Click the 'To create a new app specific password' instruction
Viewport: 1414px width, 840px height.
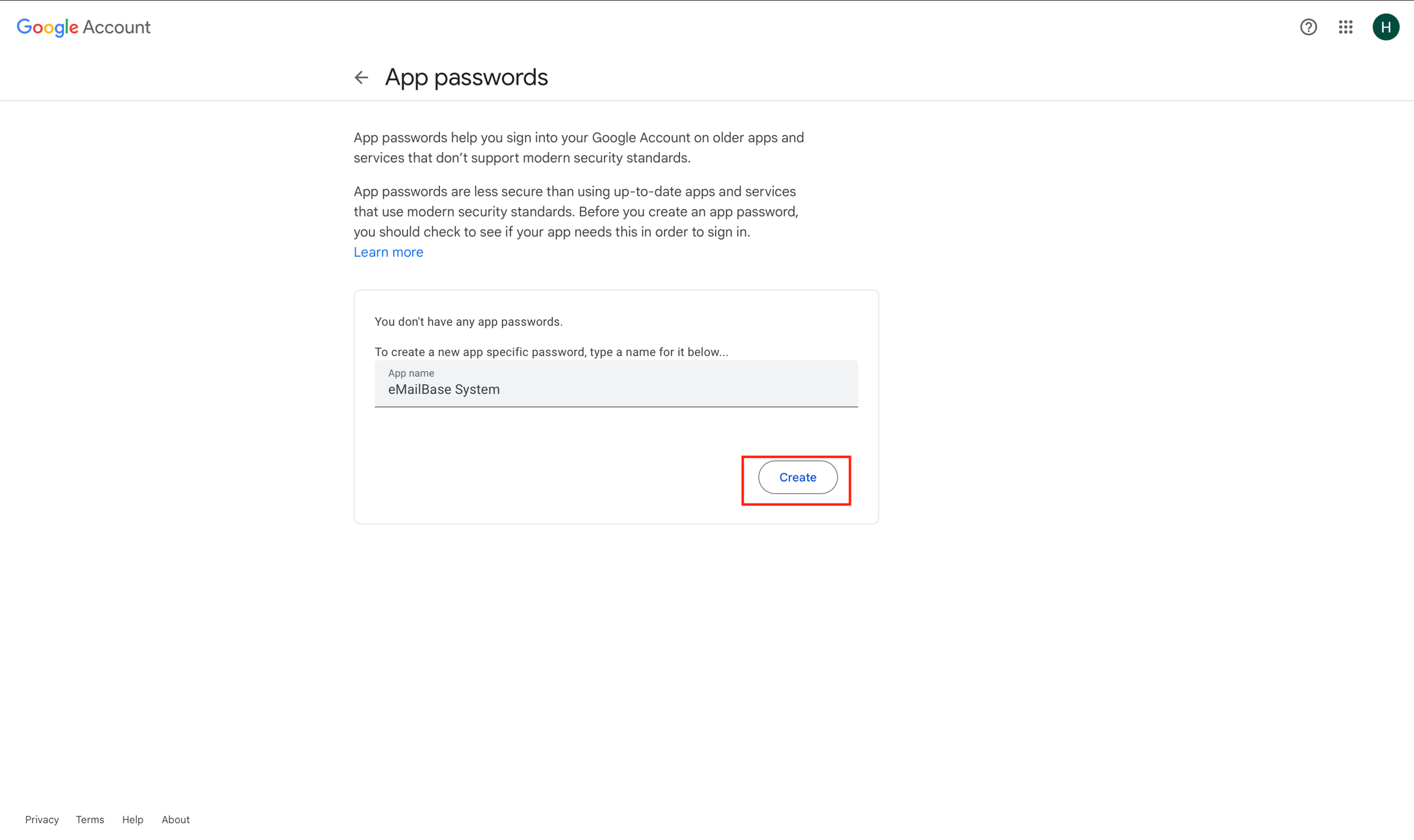551,352
